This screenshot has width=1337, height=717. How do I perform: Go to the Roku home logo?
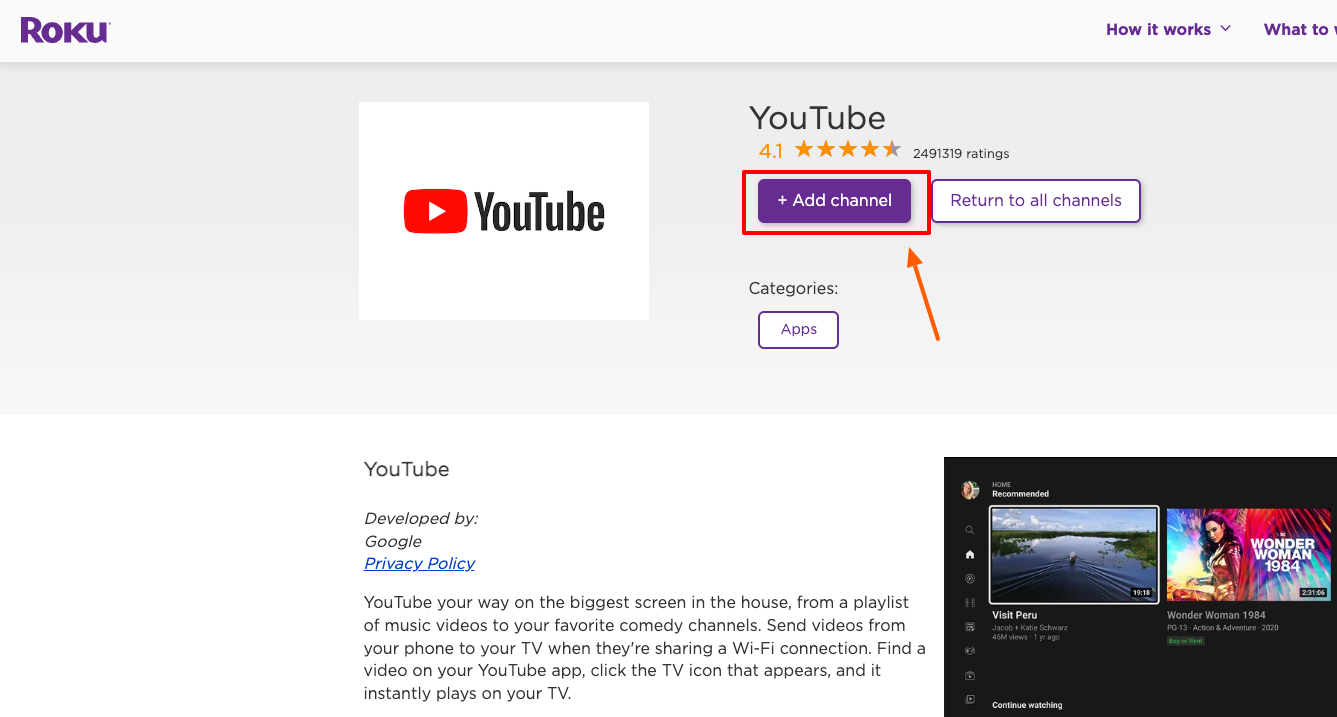tap(65, 30)
